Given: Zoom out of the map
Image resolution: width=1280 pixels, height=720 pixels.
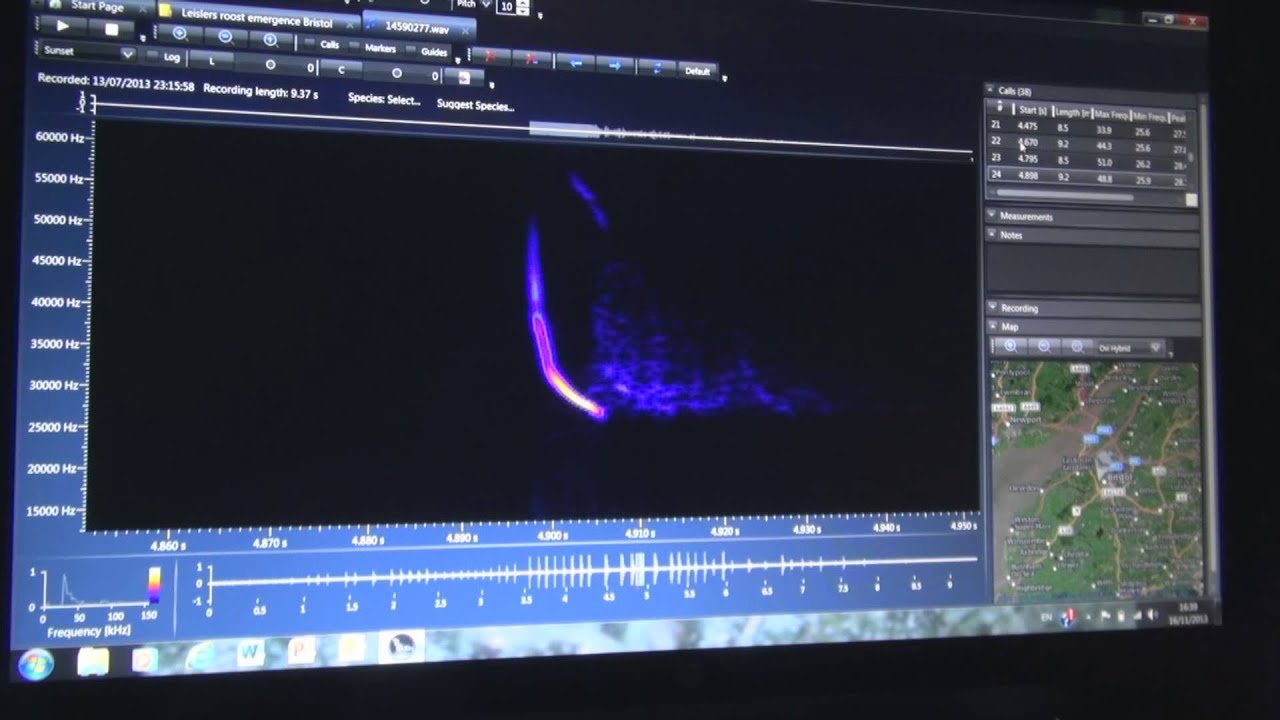Looking at the screenshot, I should point(1043,347).
